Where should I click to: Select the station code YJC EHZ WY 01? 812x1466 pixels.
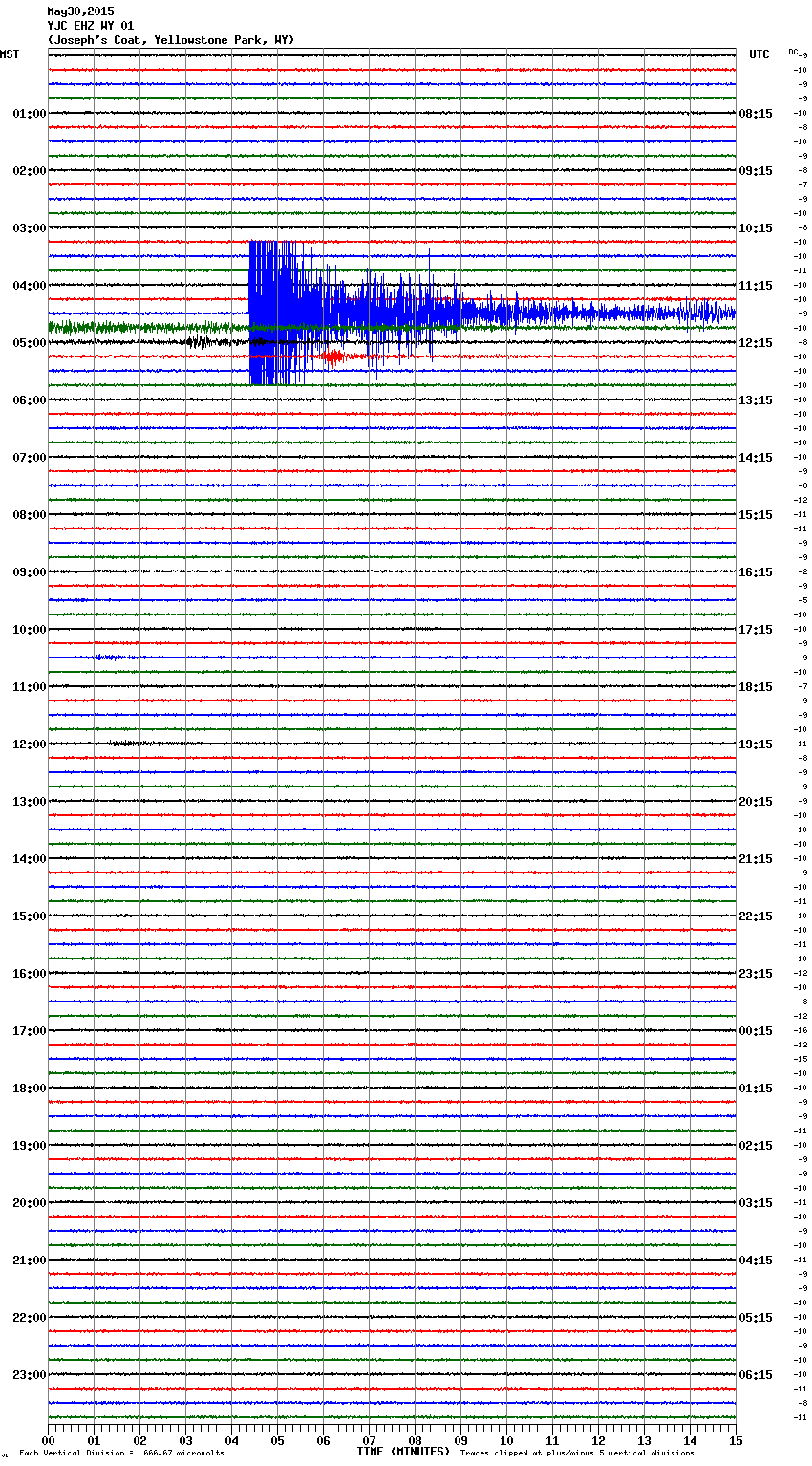91,26
